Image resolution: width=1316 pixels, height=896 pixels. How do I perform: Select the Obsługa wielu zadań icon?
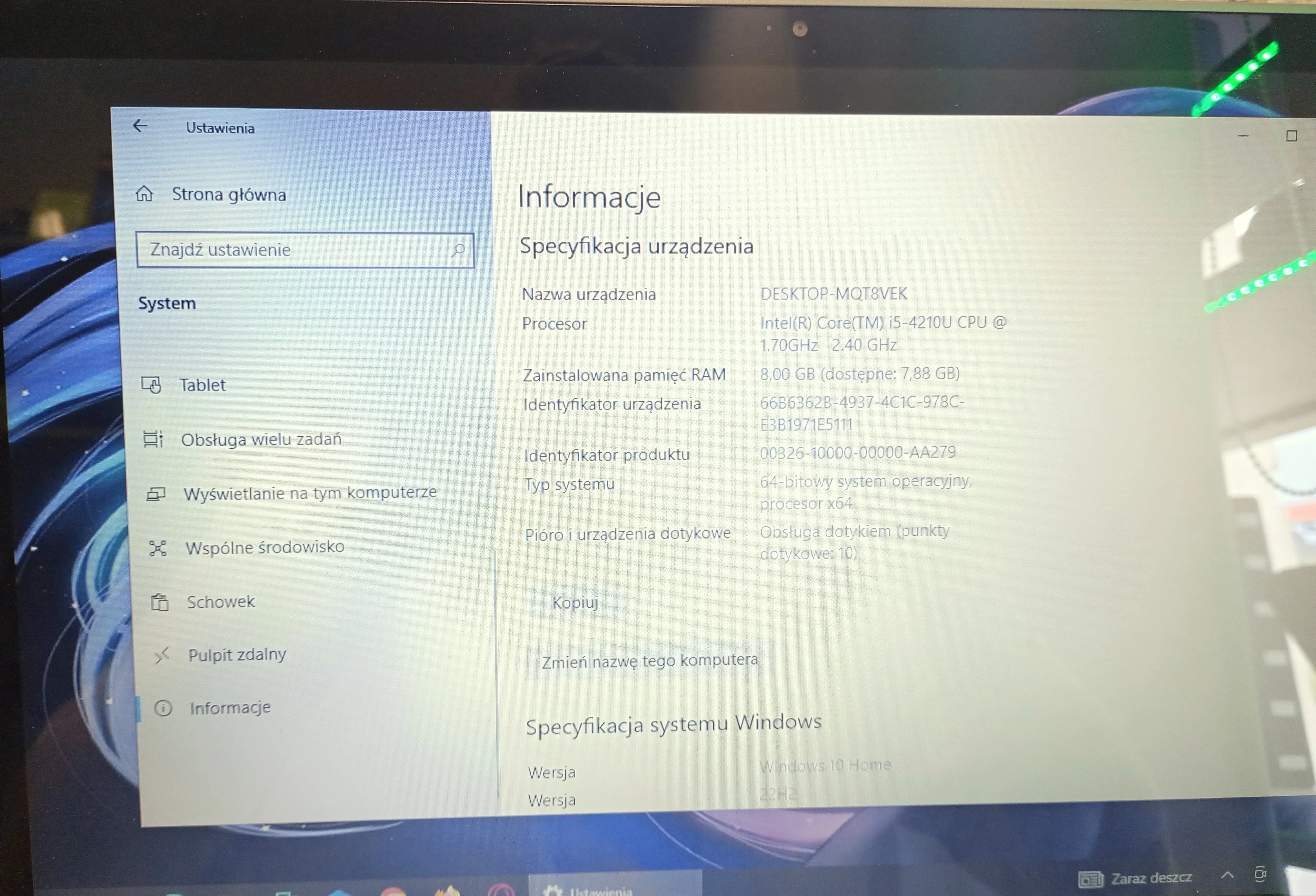pos(153,439)
